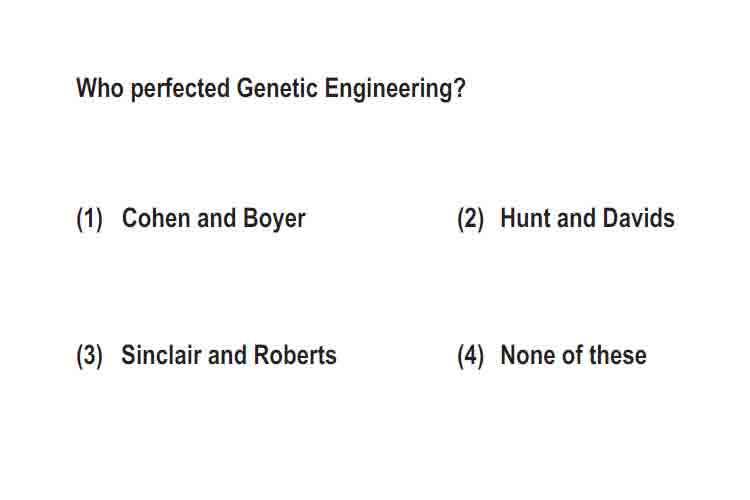Click the (1) option number label
Viewport: 750px width, 500px height.
[89, 219]
